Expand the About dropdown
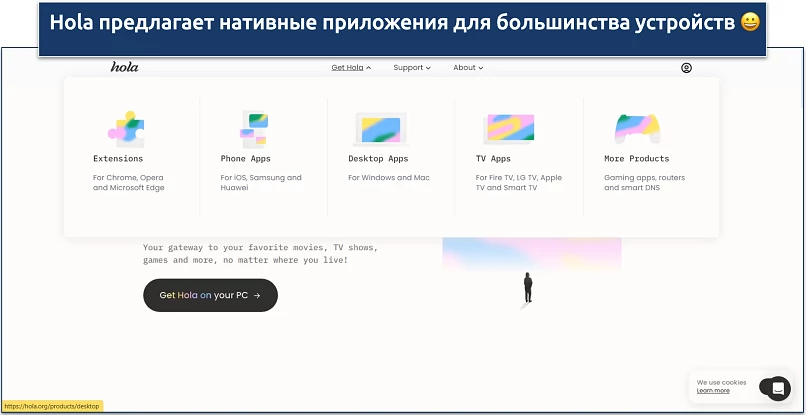This screenshot has width=806, height=415. 468,67
